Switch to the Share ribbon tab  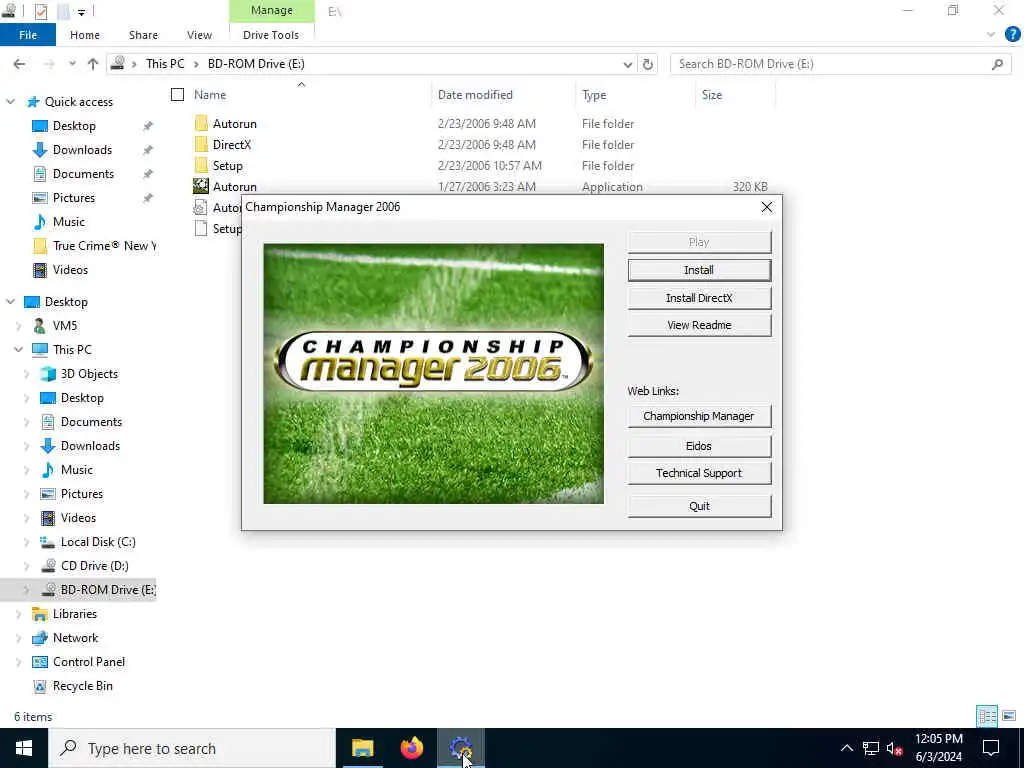click(x=143, y=35)
